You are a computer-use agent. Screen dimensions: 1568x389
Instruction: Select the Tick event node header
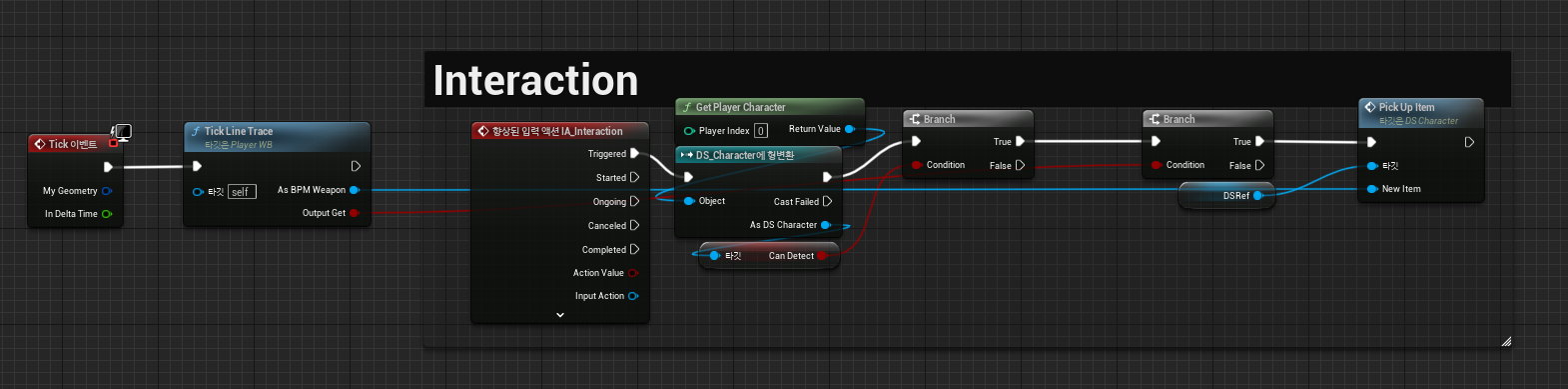[x=76, y=144]
